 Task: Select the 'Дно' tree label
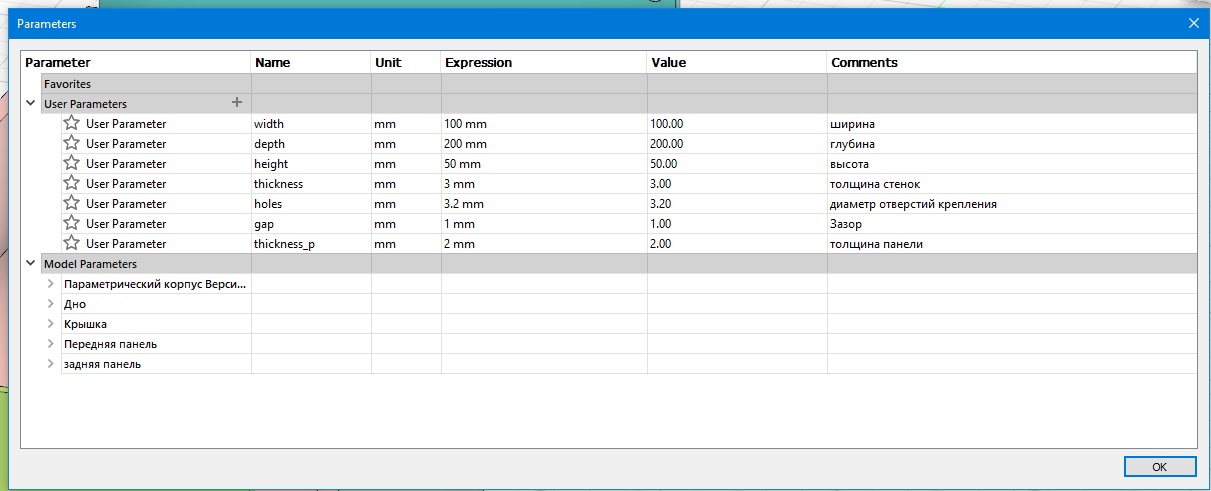click(x=75, y=304)
